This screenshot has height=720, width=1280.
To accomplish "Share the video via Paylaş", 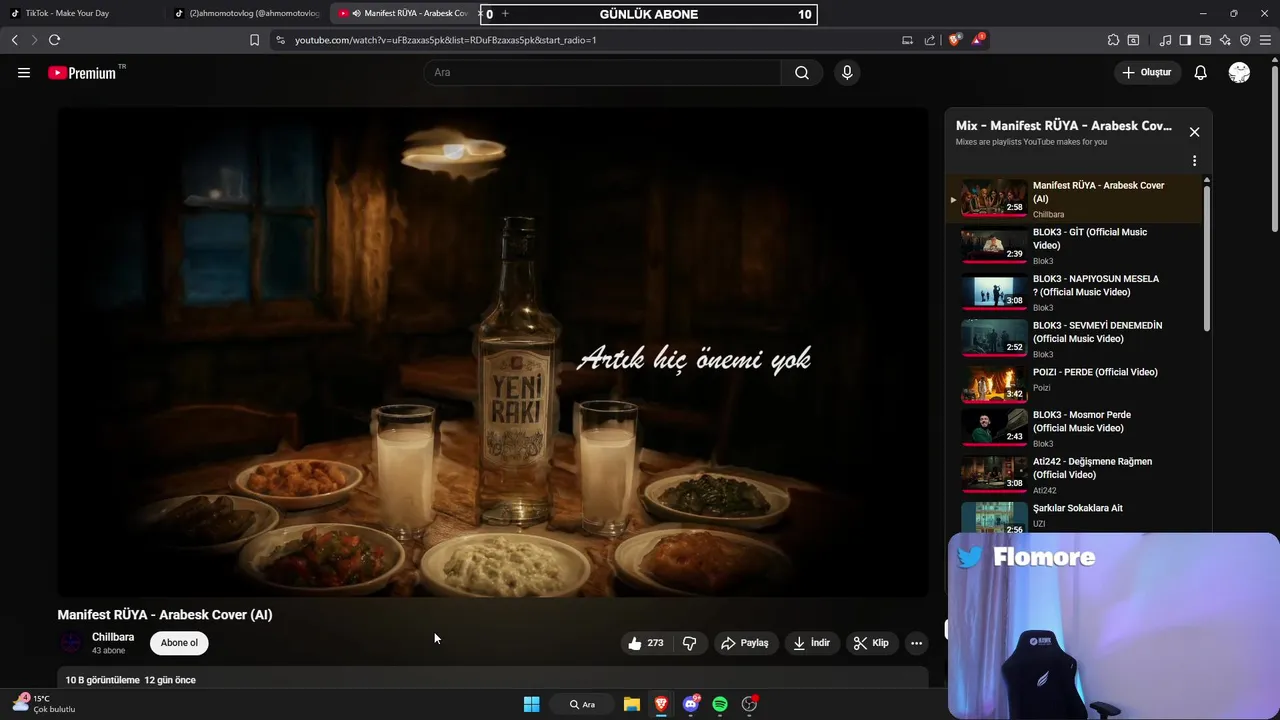I will click(745, 643).
